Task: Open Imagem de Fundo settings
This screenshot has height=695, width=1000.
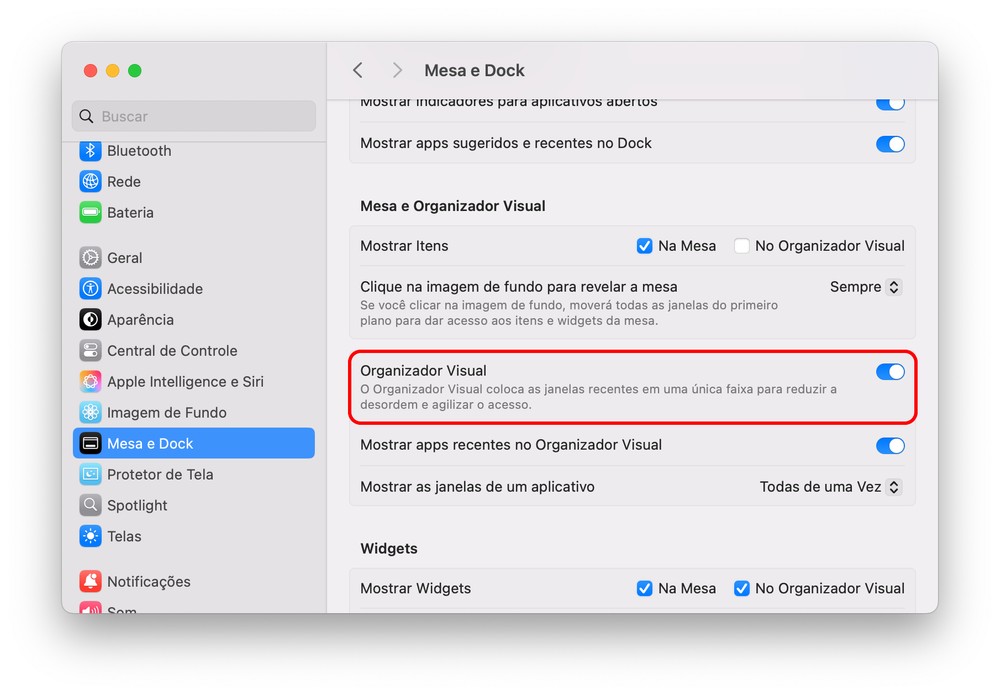Action: coord(193,413)
